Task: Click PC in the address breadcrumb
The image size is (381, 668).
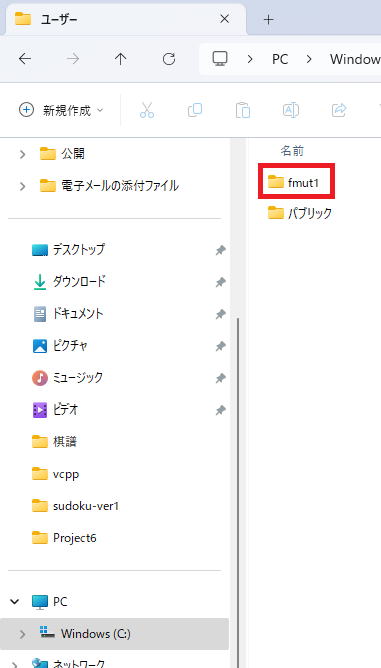Action: (x=280, y=59)
